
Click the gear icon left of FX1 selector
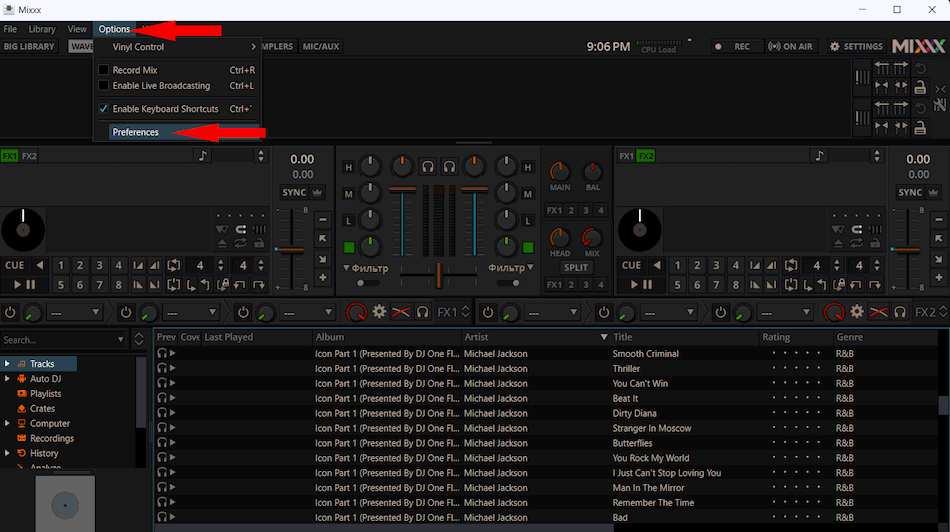click(379, 312)
